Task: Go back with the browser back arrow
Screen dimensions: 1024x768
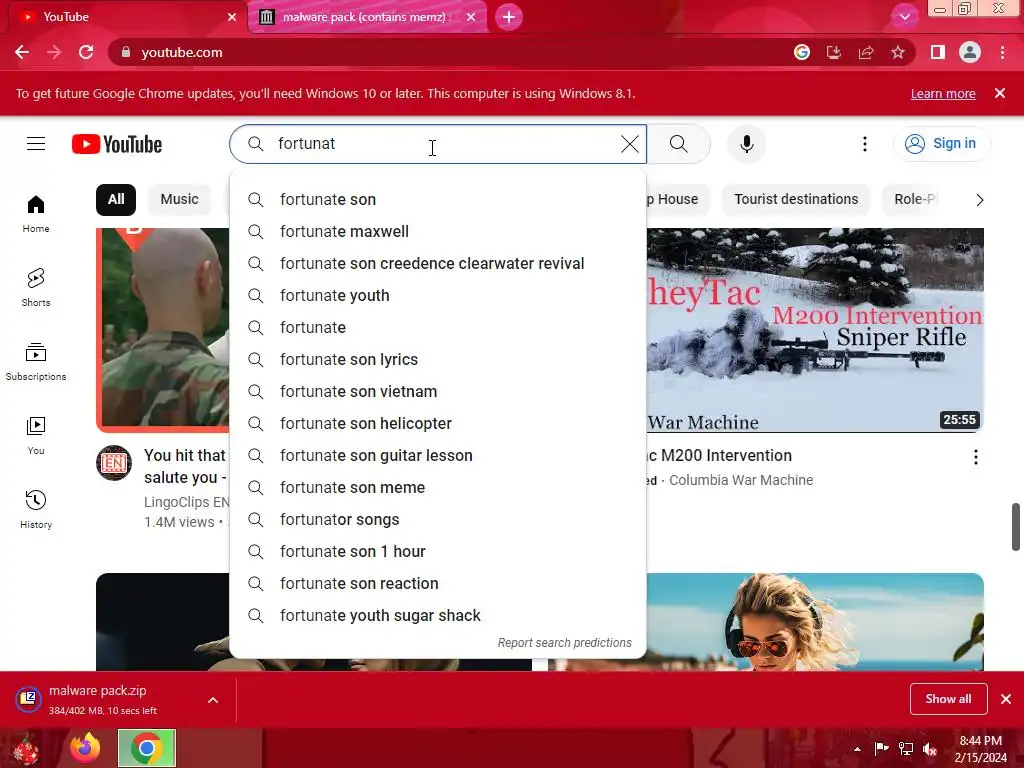Action: pyautogui.click(x=22, y=52)
